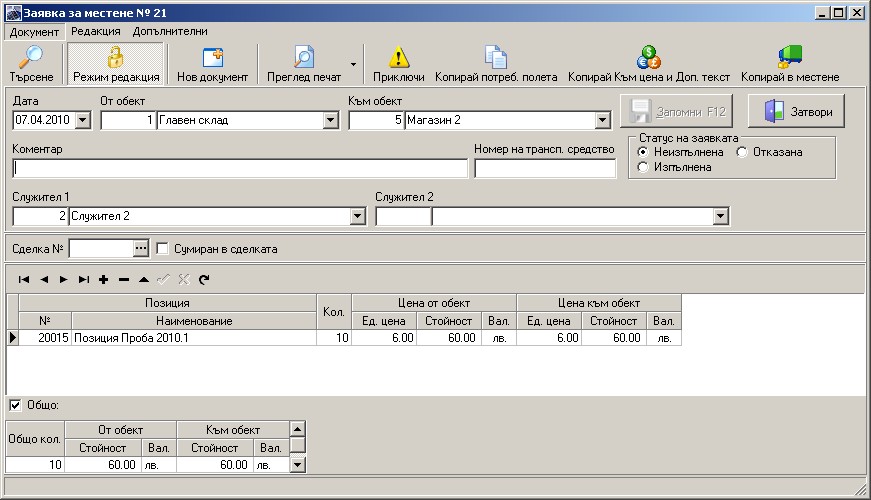This screenshot has width=871, height=500.
Task: Select Изпълнена status radio button
Action: [x=643, y=167]
